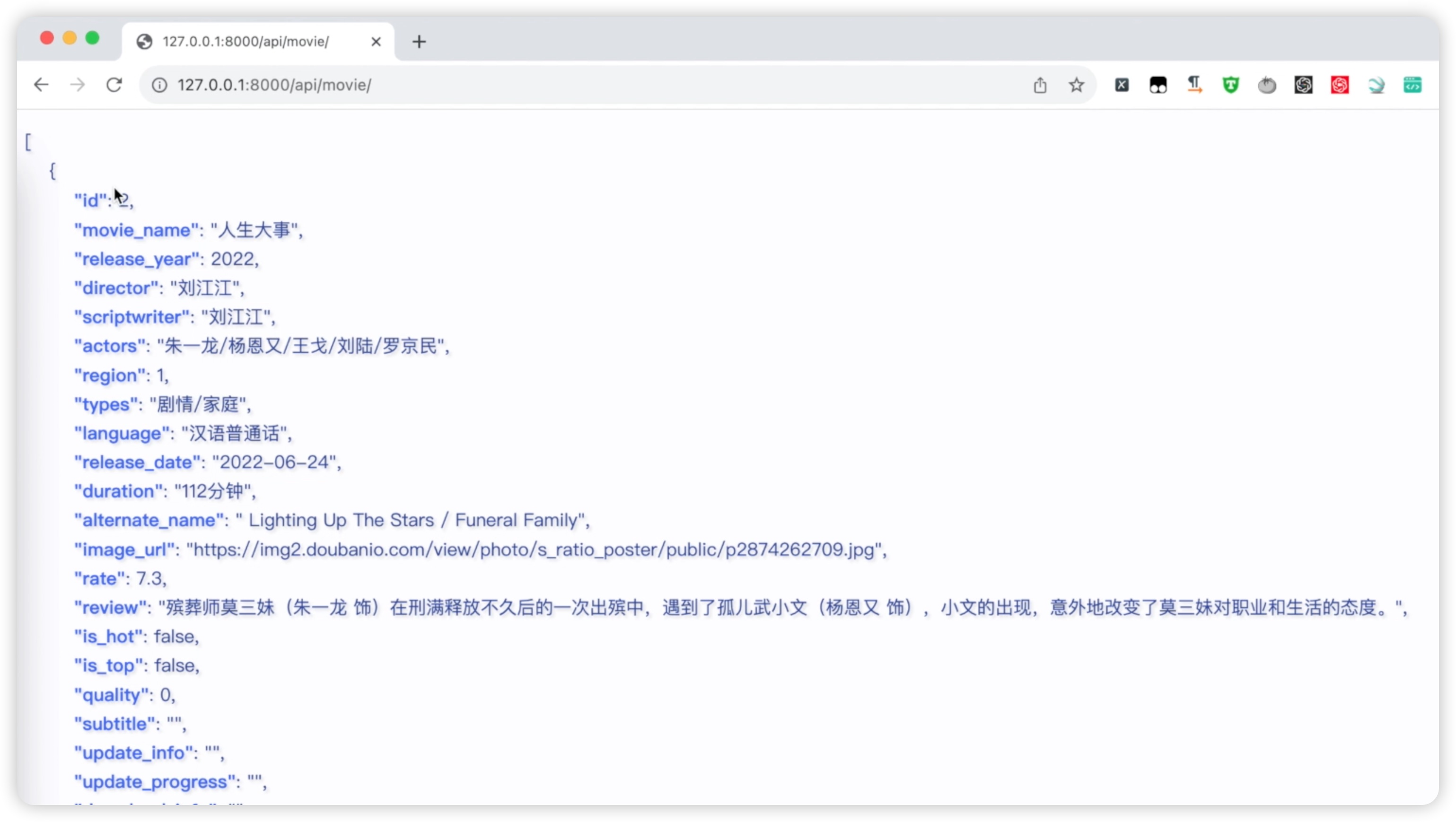
Task: Click the "scriptwriter" key
Action: [x=132, y=317]
